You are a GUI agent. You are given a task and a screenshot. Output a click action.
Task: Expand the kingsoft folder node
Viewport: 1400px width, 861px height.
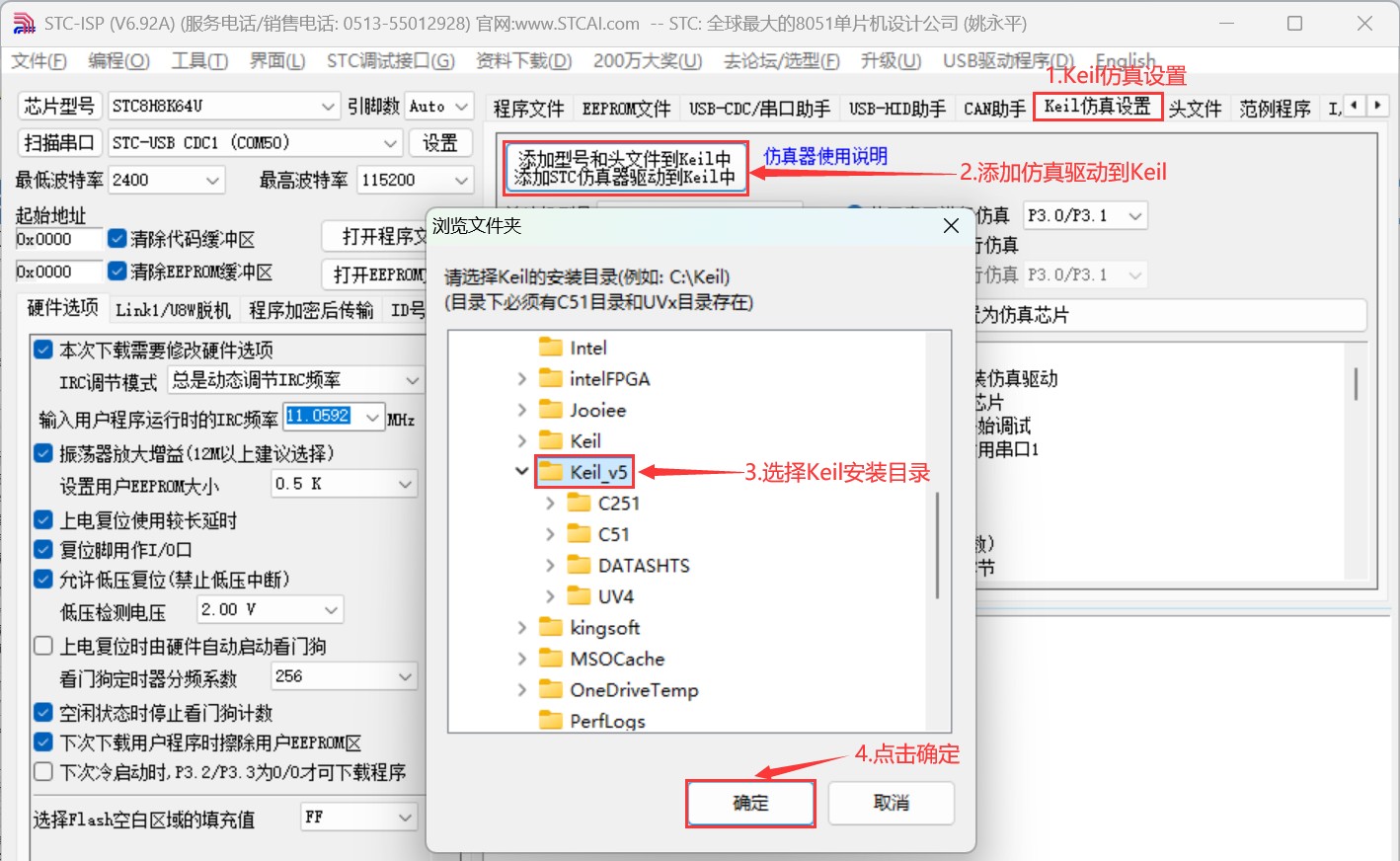pos(522,627)
